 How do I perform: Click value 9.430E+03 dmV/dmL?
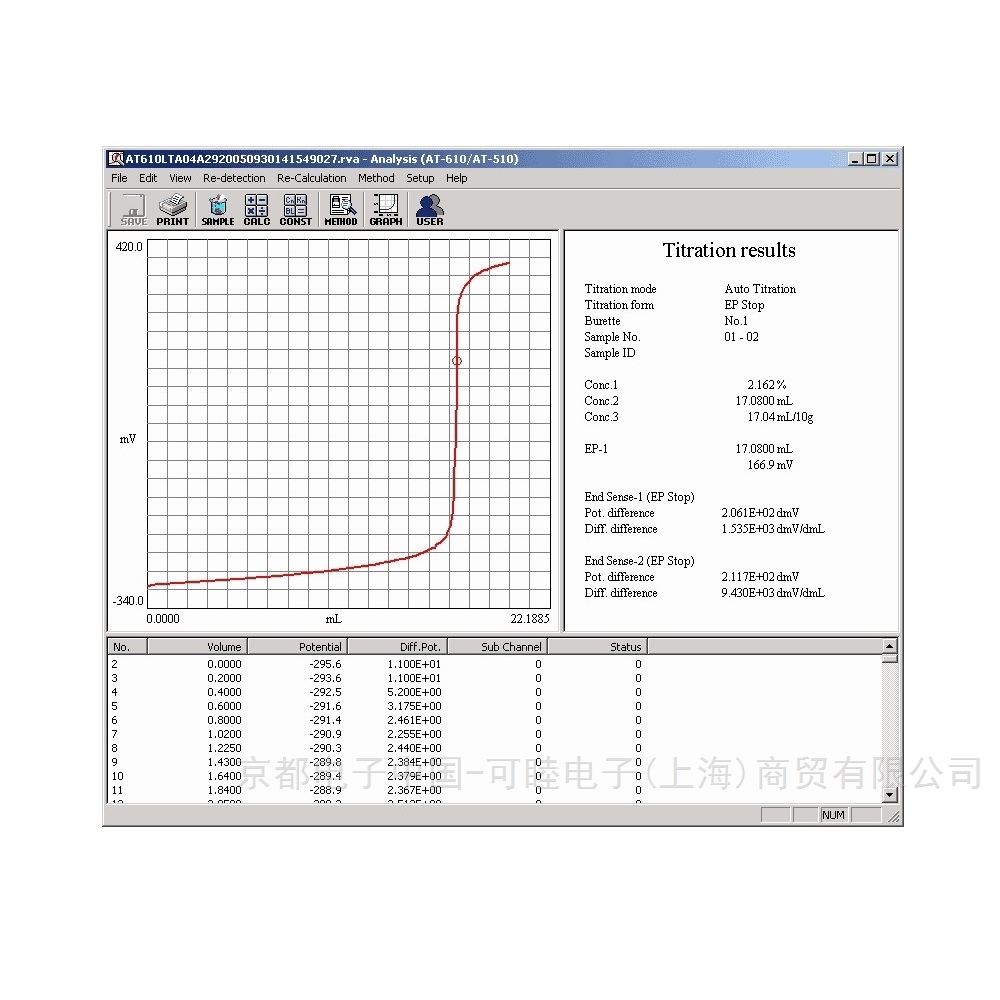pyautogui.click(x=773, y=592)
